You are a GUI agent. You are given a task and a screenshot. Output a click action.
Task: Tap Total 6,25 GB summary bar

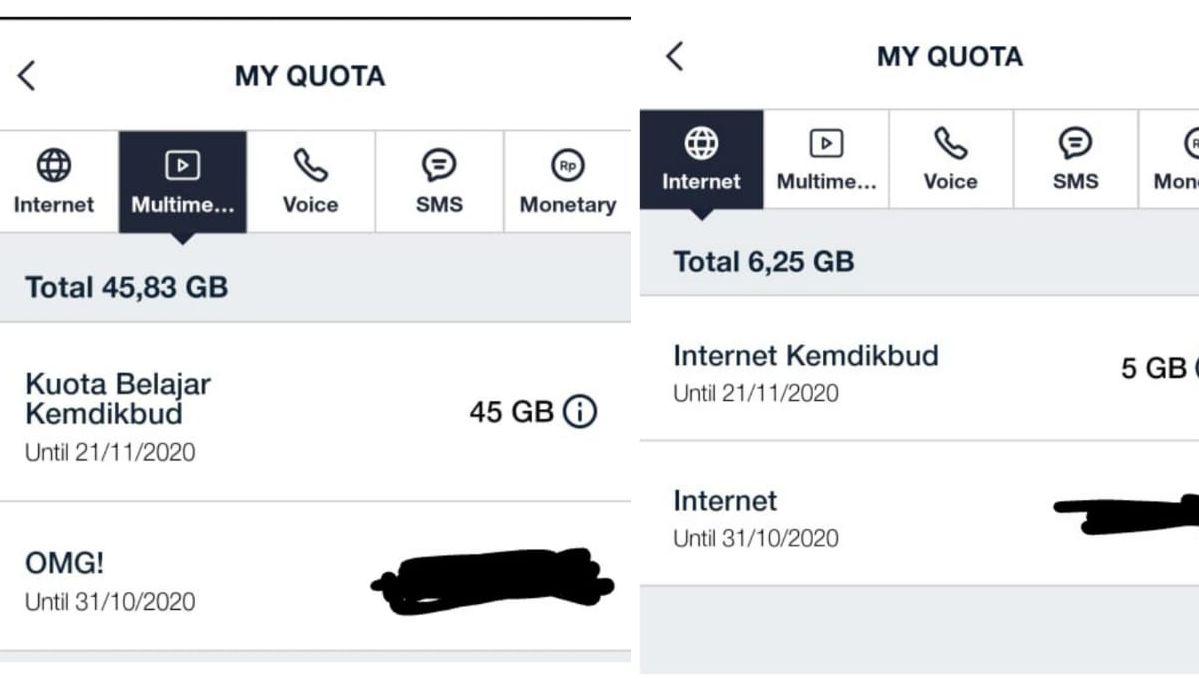(919, 253)
